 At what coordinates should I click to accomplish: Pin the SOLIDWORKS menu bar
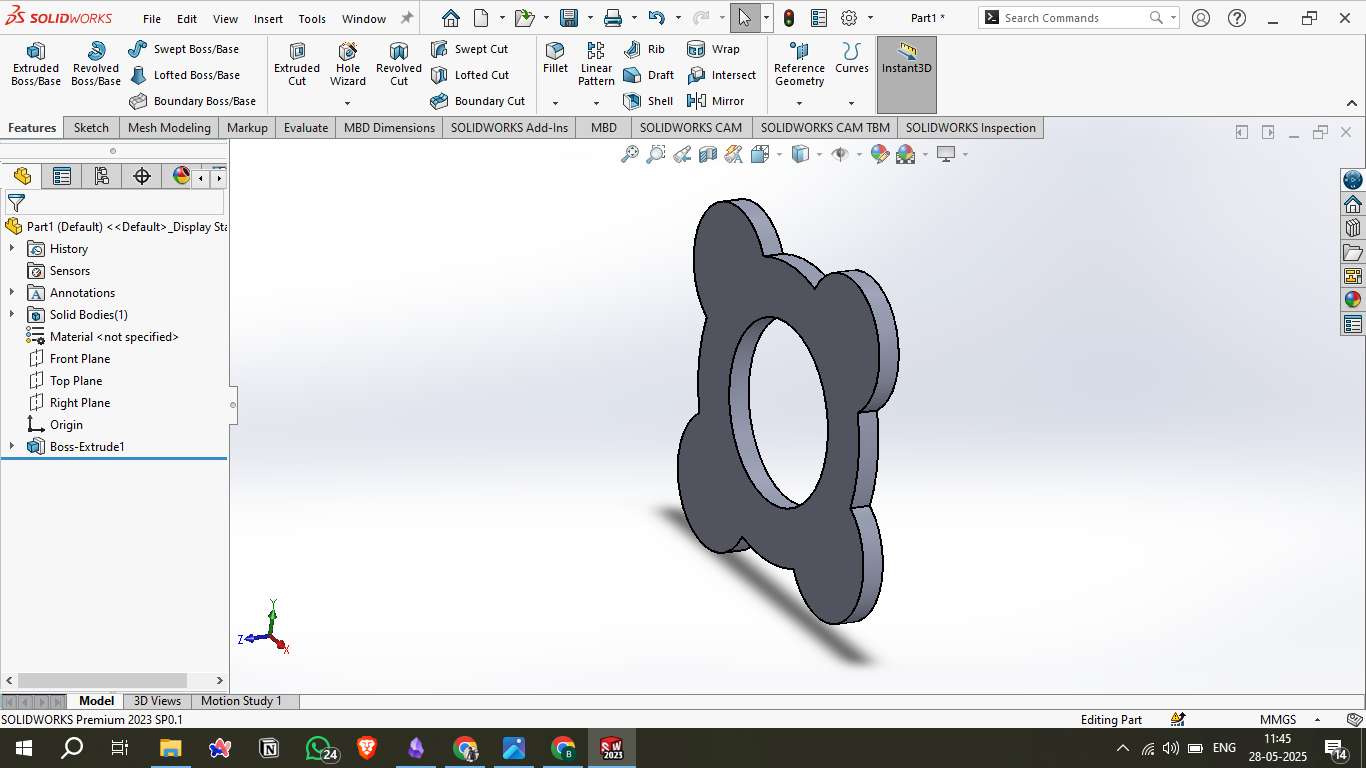(406, 18)
